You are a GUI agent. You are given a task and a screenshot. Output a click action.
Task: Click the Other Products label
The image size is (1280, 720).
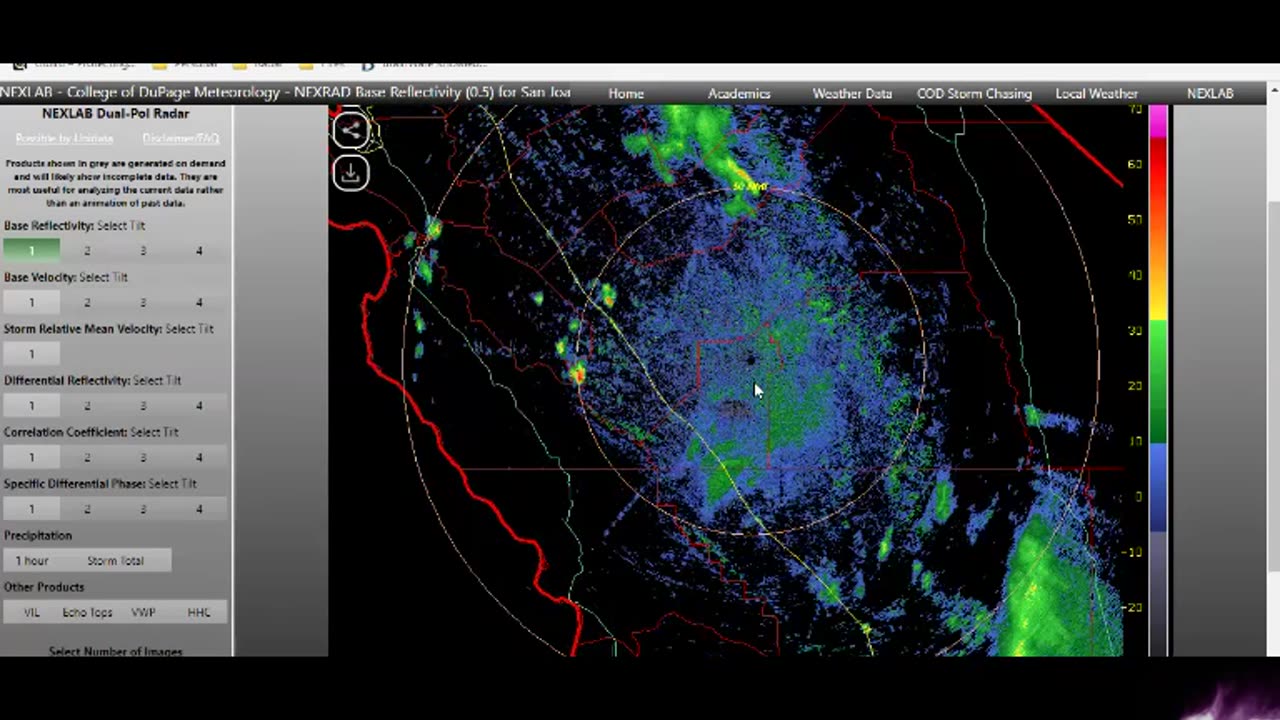[x=44, y=587]
